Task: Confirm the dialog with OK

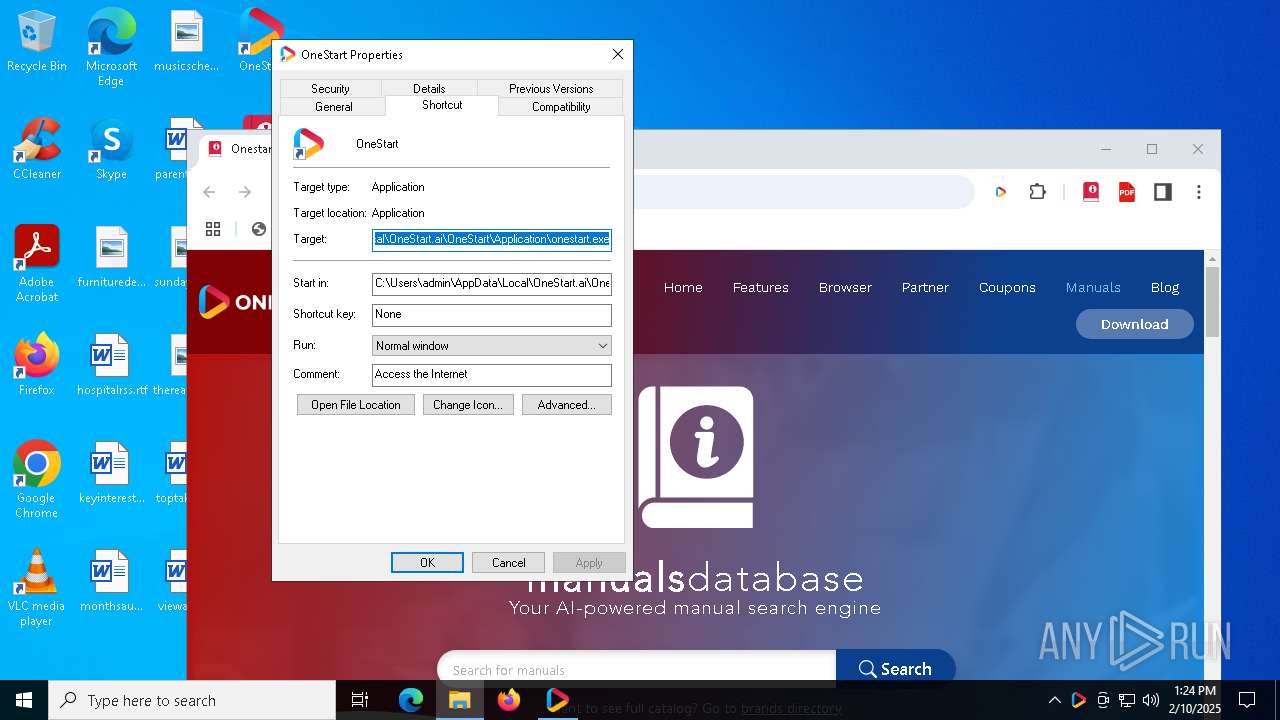Action: (x=427, y=563)
